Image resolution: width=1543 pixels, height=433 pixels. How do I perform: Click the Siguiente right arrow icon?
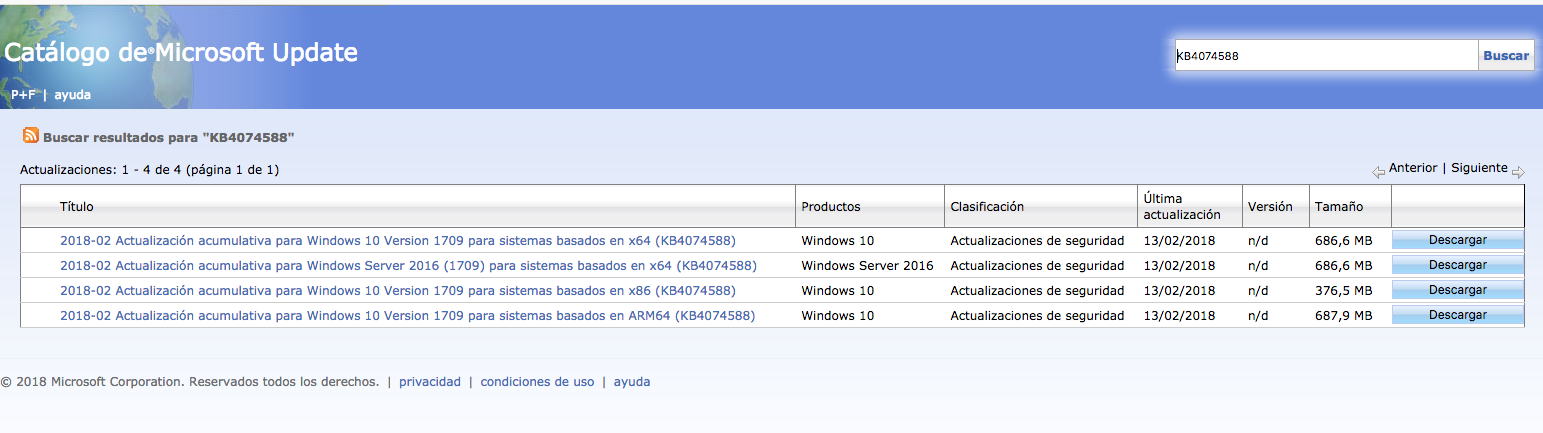click(x=1518, y=172)
